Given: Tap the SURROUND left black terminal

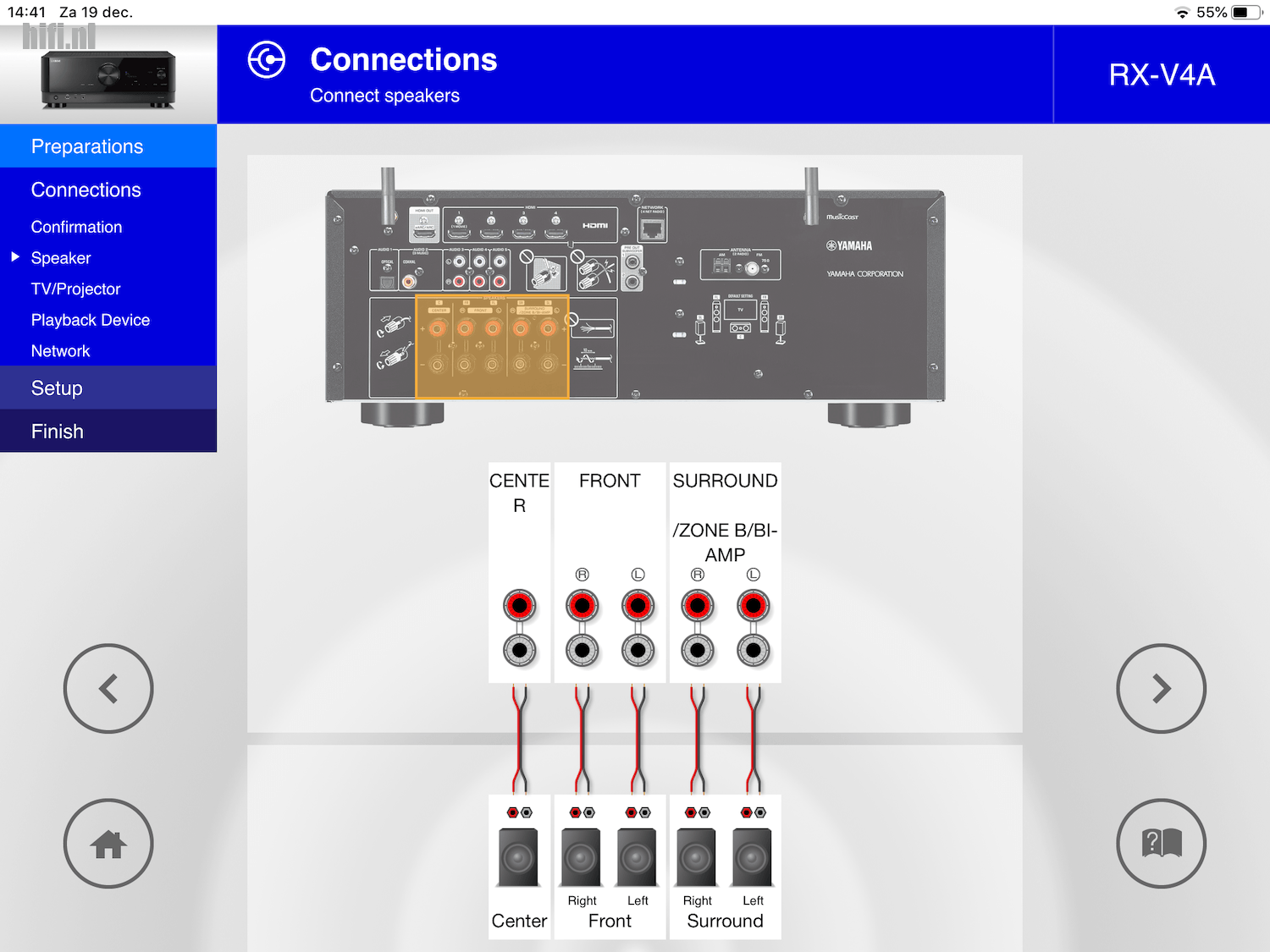Looking at the screenshot, I should pyautogui.click(x=754, y=651).
